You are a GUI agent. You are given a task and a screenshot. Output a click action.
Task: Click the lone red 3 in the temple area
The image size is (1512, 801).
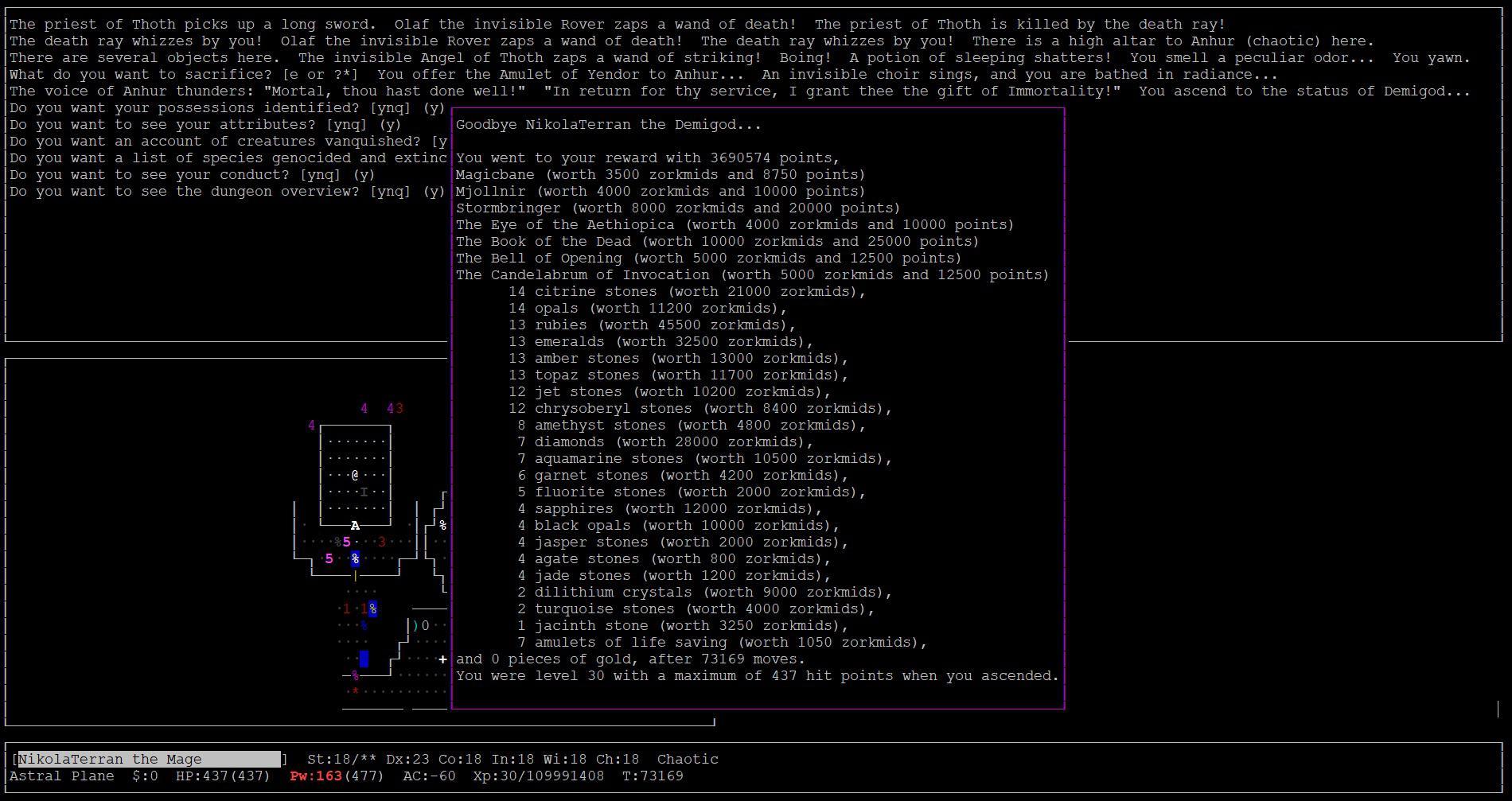click(382, 542)
